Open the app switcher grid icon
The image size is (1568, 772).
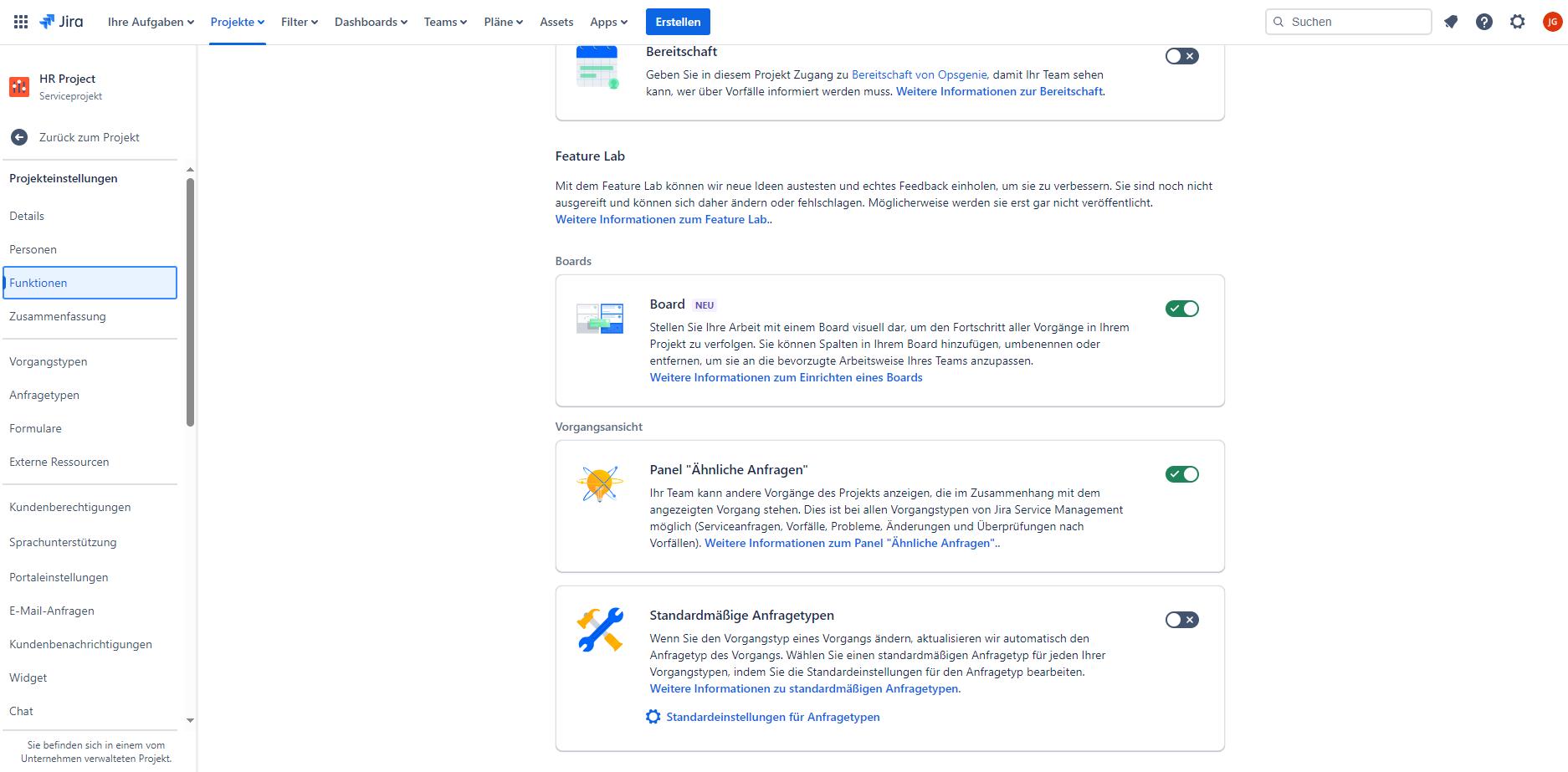21,22
